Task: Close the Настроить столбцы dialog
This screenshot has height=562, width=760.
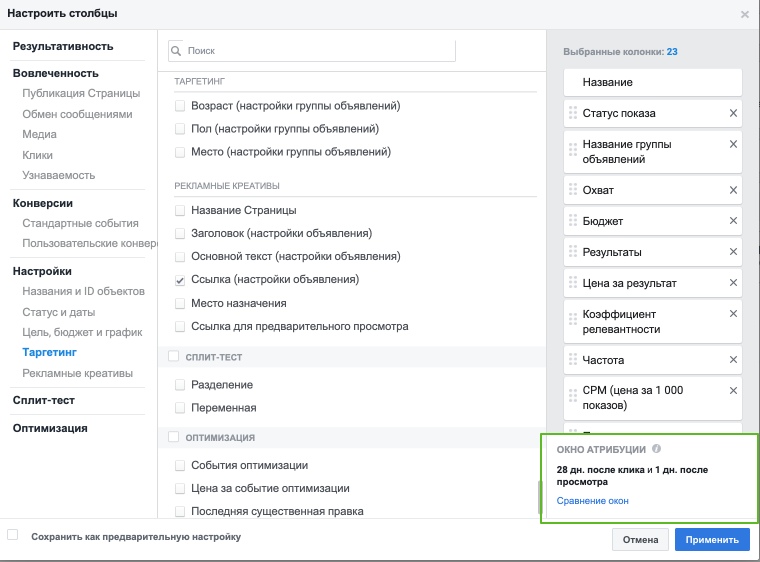Action: point(745,15)
